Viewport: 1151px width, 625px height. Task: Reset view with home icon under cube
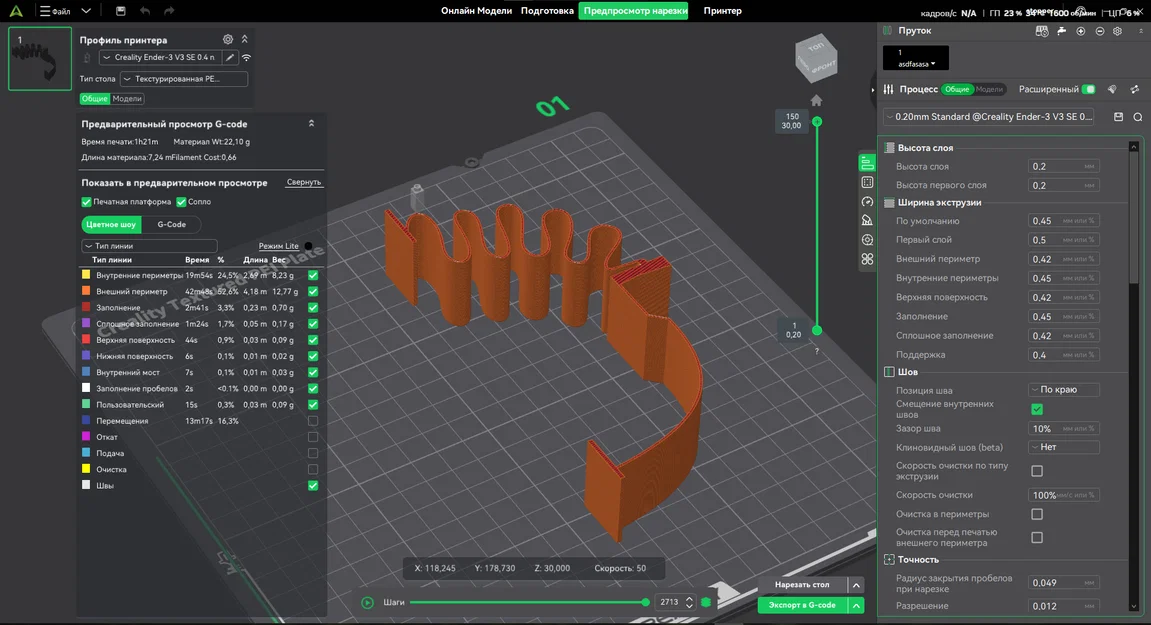coord(816,101)
